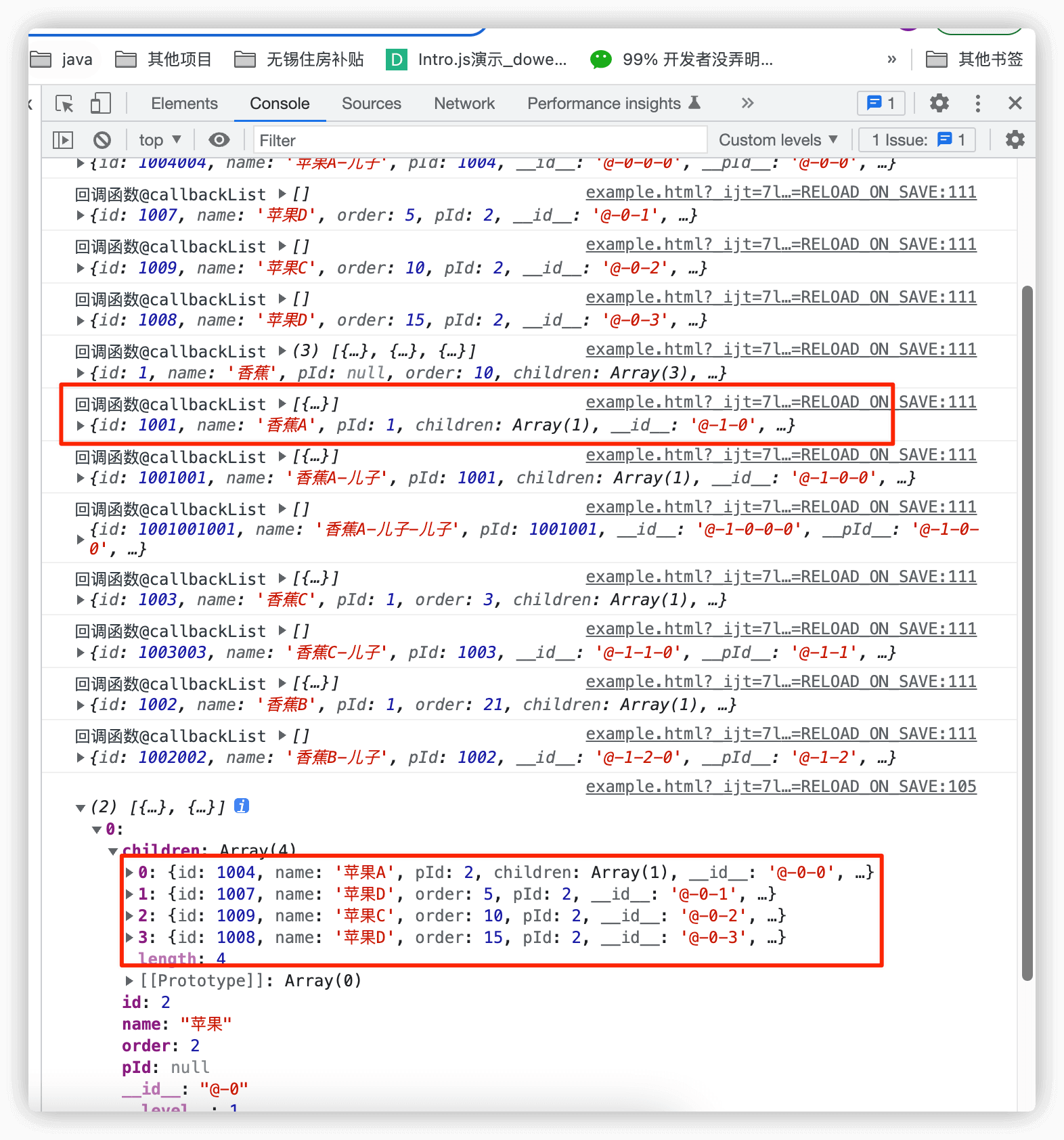The image size is (1064, 1140).
Task: Open the example.html line 105 source link
Action: pyautogui.click(x=780, y=787)
